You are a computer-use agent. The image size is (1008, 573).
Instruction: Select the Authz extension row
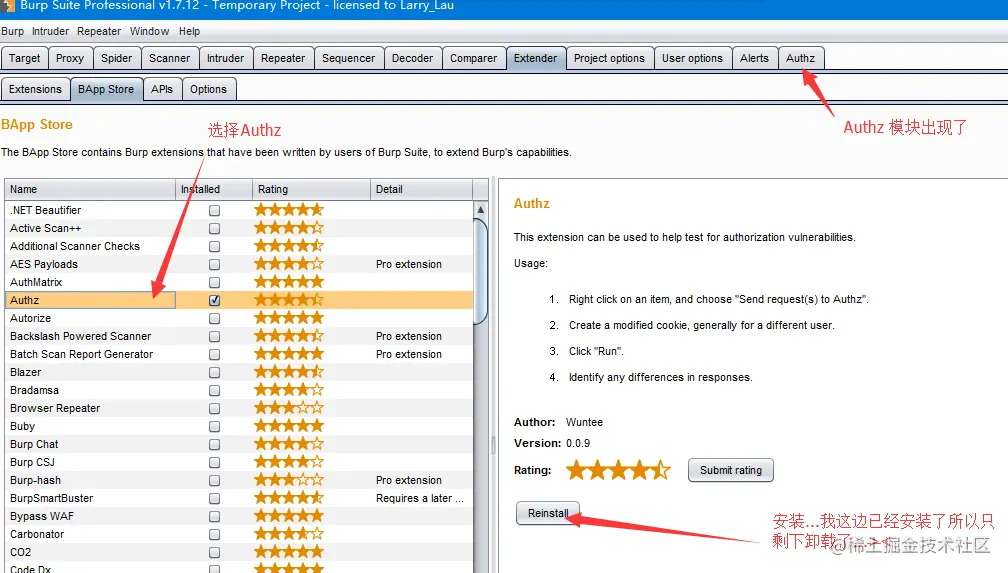[x=239, y=300]
